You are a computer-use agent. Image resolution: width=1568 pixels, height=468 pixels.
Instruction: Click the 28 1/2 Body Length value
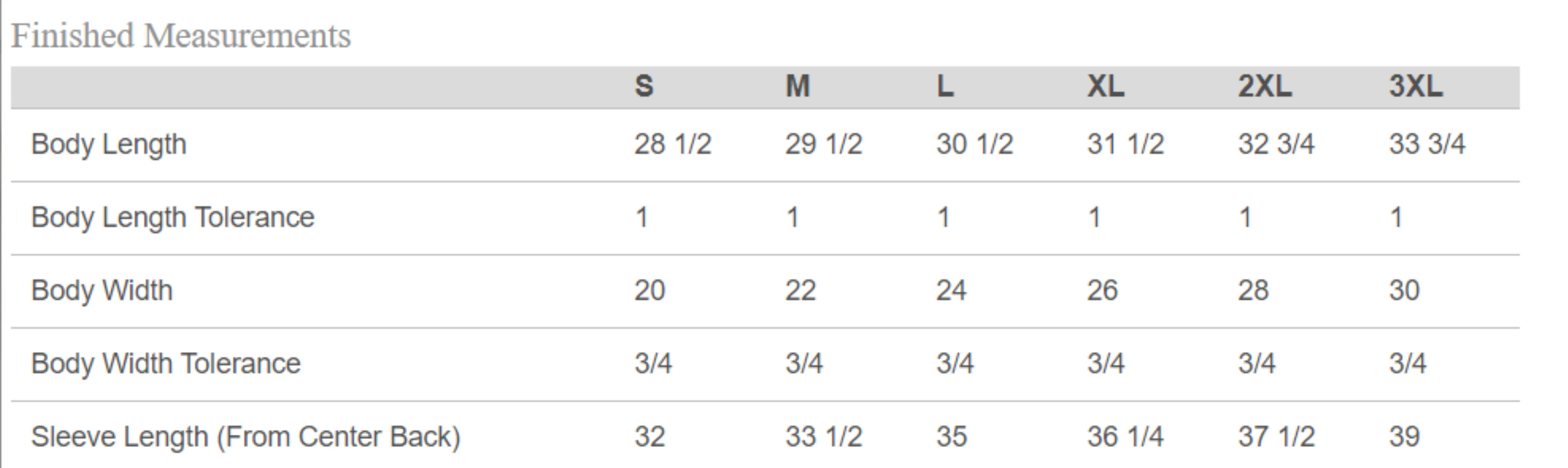click(673, 144)
